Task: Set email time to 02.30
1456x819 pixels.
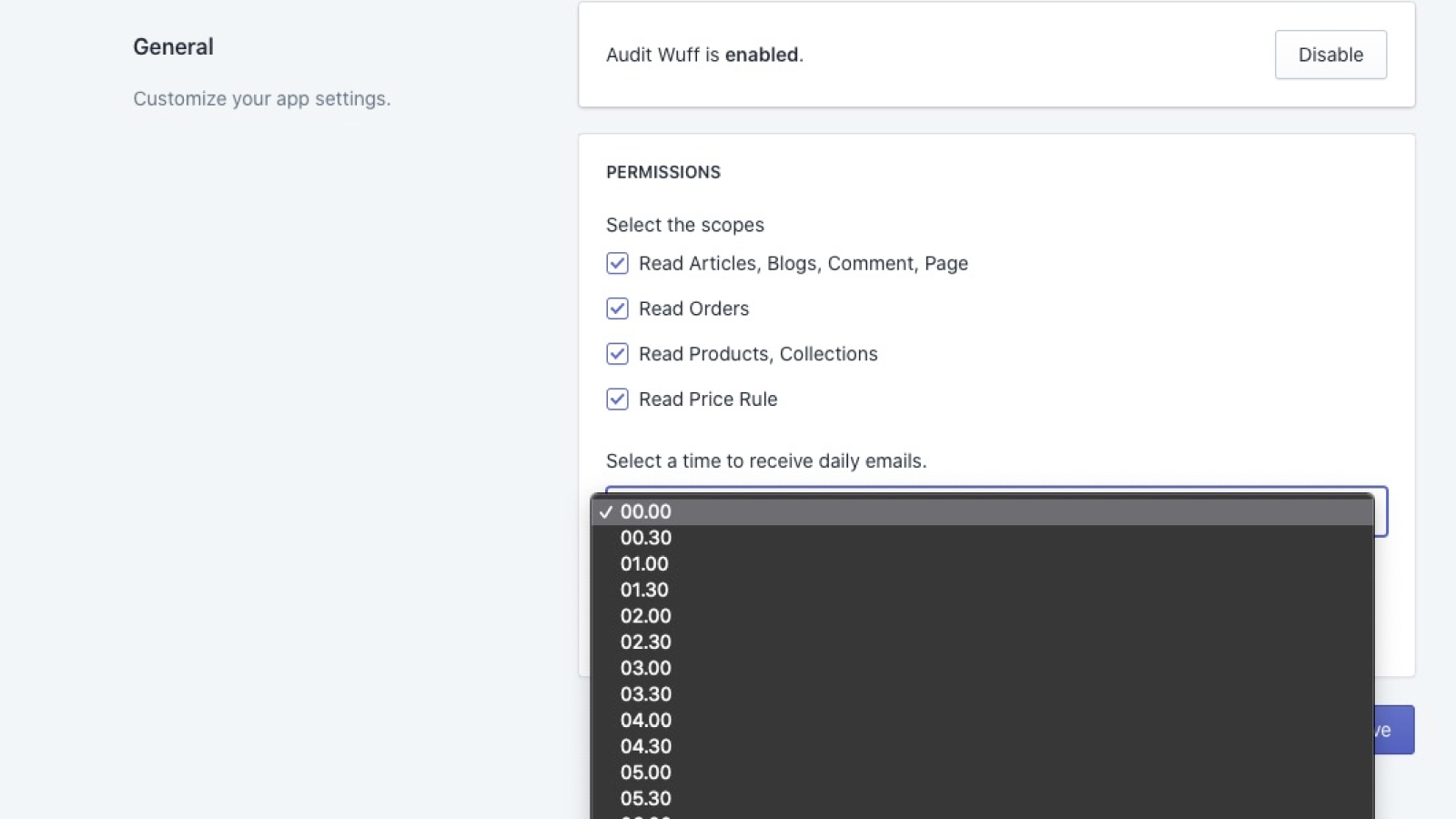Action: tap(645, 642)
